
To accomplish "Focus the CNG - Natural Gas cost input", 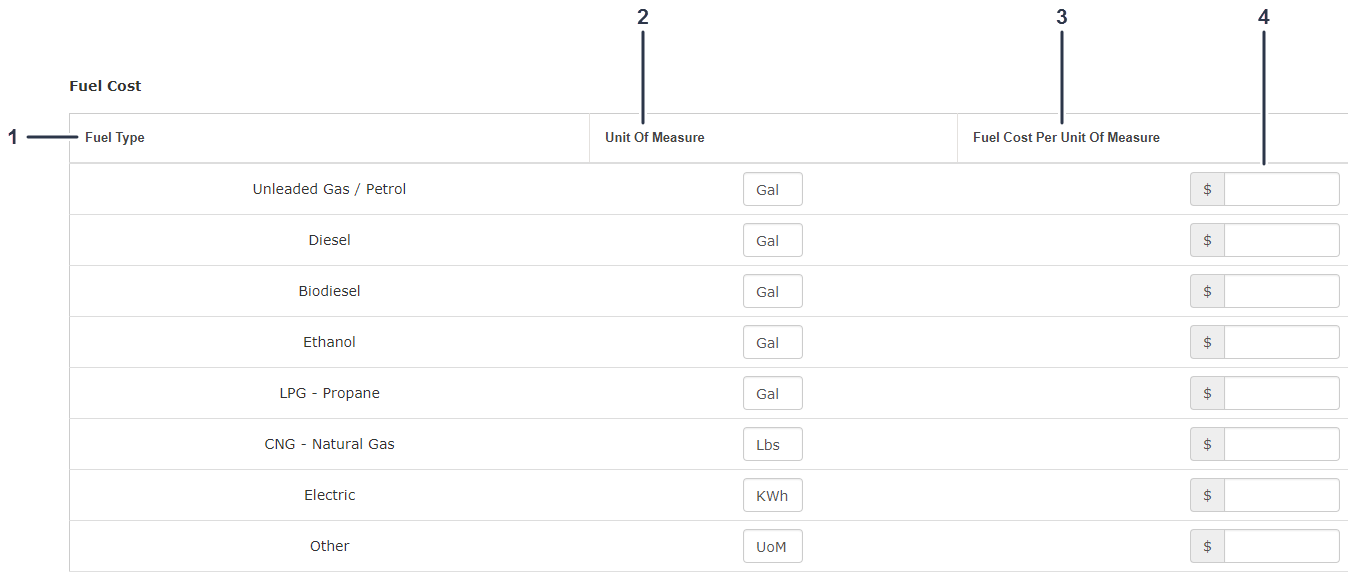I will tap(1281, 444).
